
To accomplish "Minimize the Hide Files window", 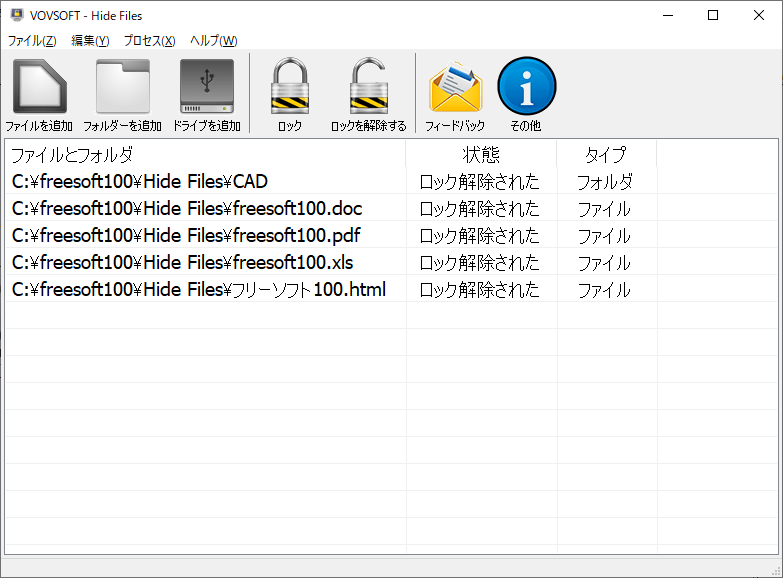I will pos(668,15).
